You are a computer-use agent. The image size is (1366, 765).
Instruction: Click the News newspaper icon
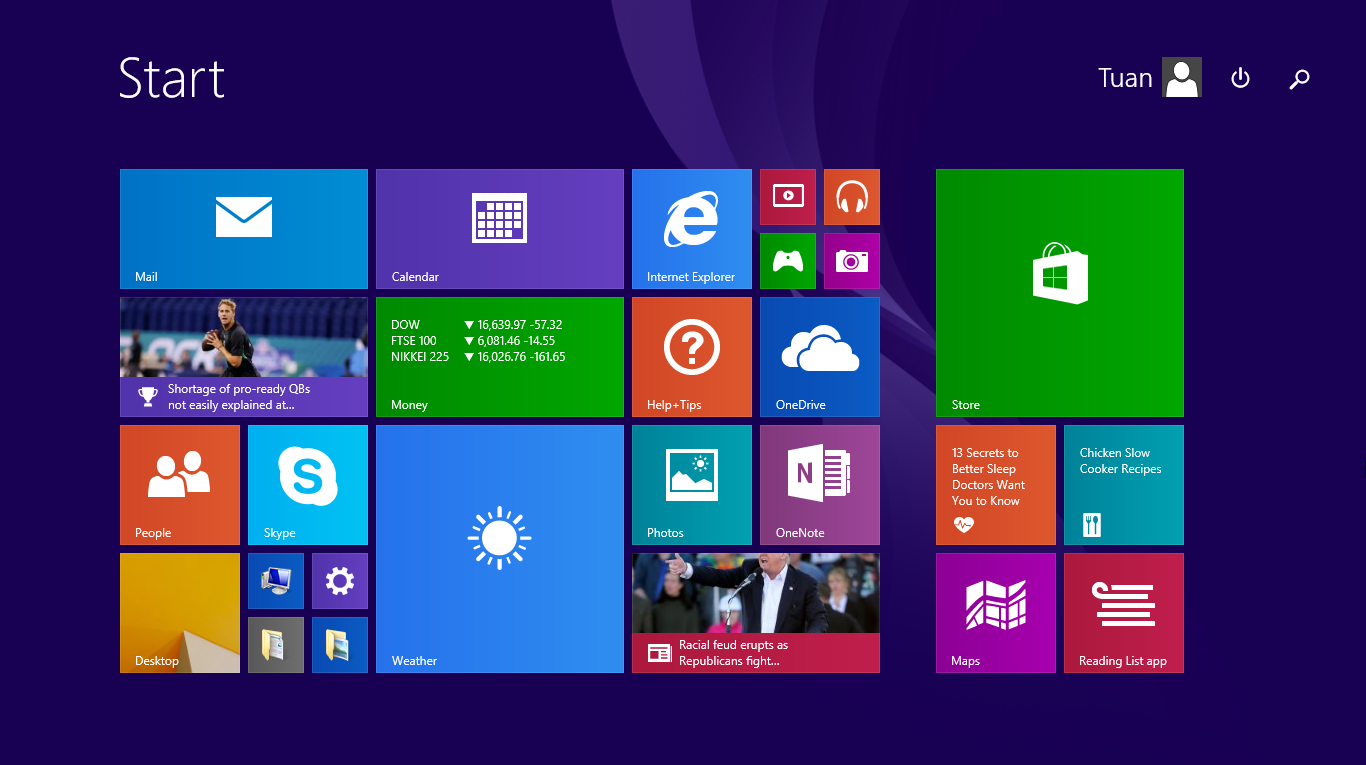(x=659, y=653)
